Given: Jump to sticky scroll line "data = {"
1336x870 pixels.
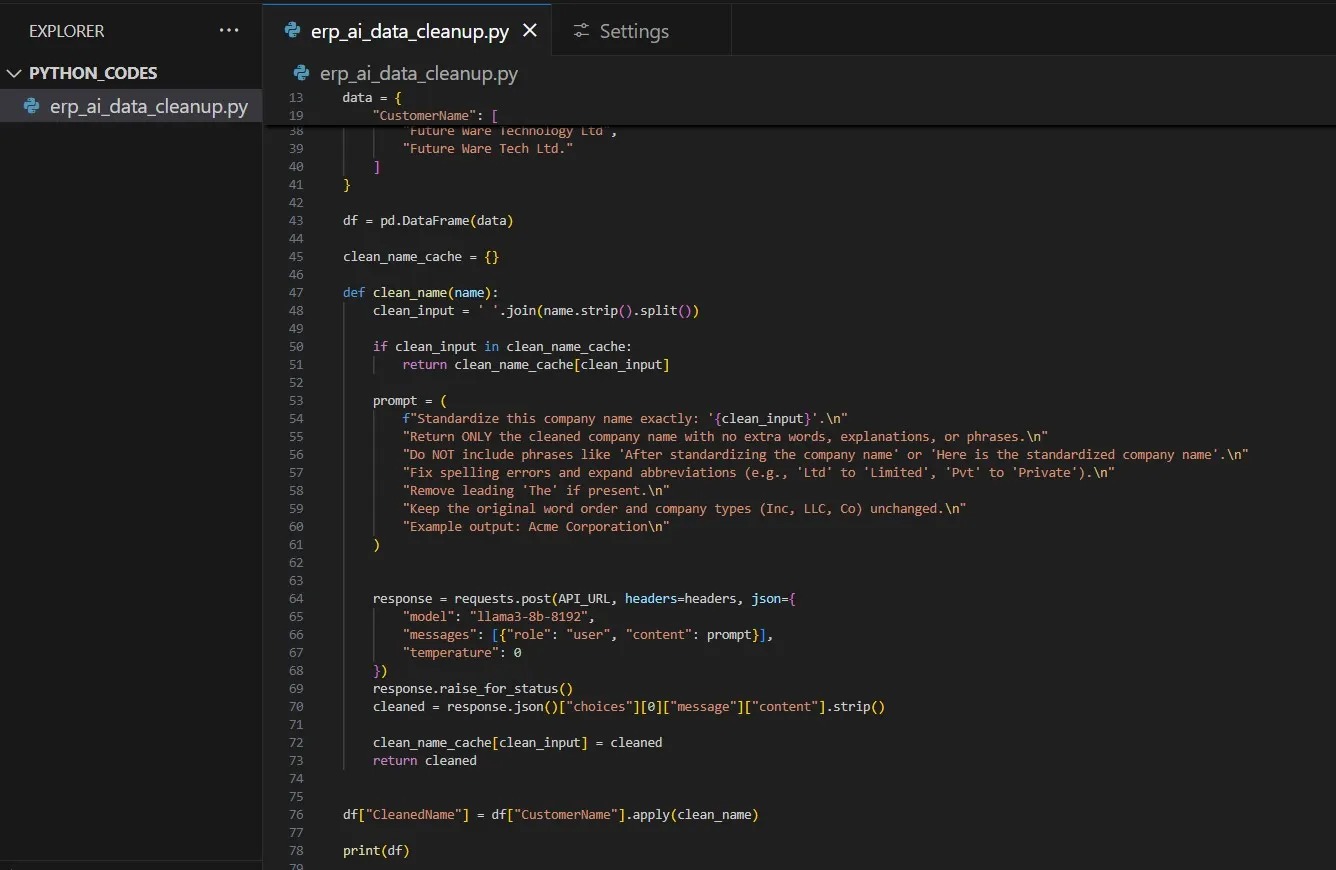Looking at the screenshot, I should click(372, 98).
